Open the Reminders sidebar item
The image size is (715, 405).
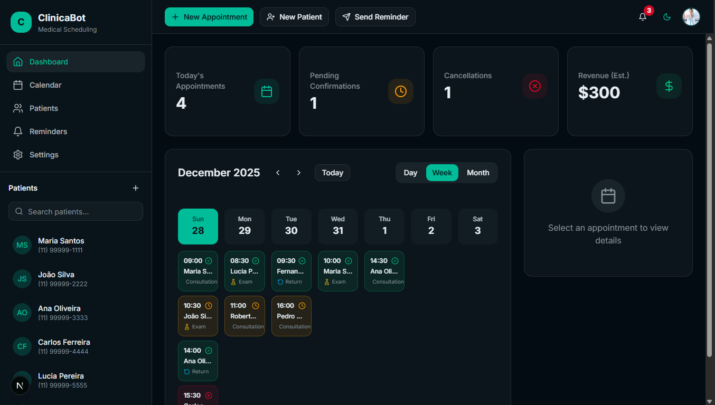pos(49,131)
